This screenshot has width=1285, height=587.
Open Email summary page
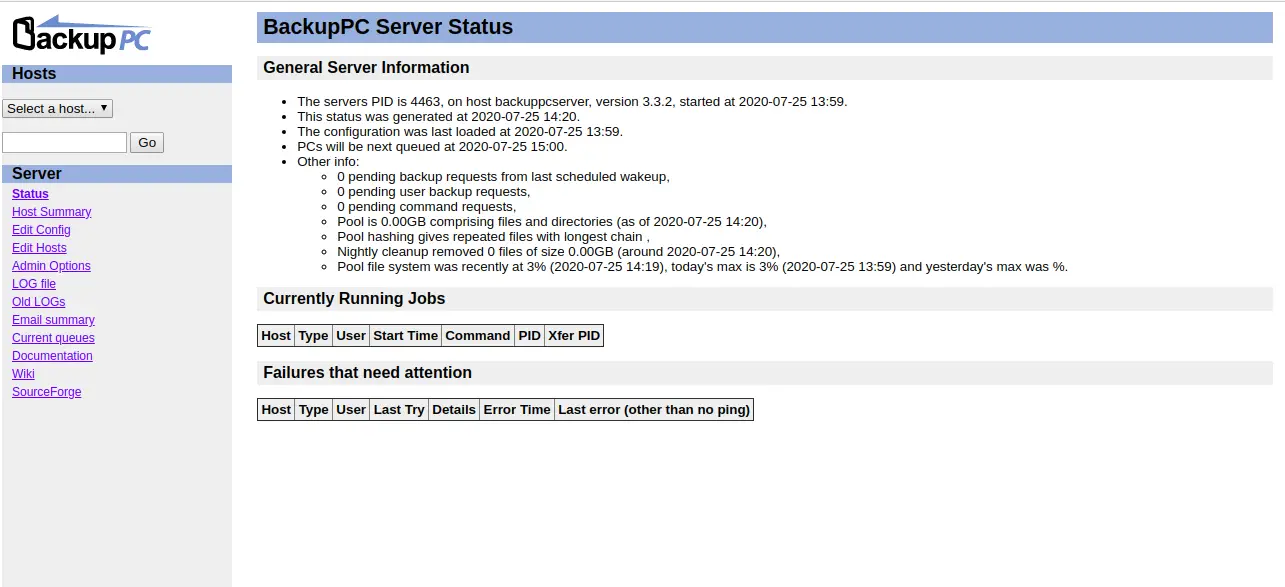[53, 320]
